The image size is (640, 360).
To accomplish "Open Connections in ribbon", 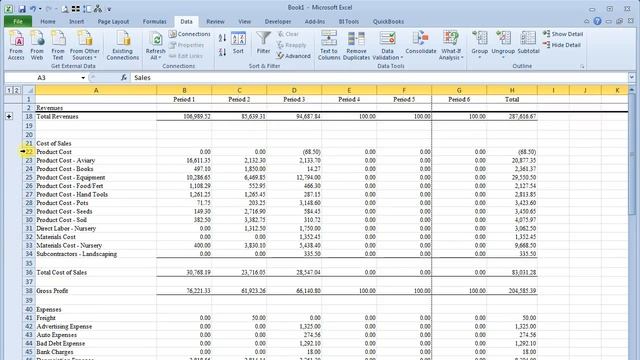I will click(x=190, y=34).
